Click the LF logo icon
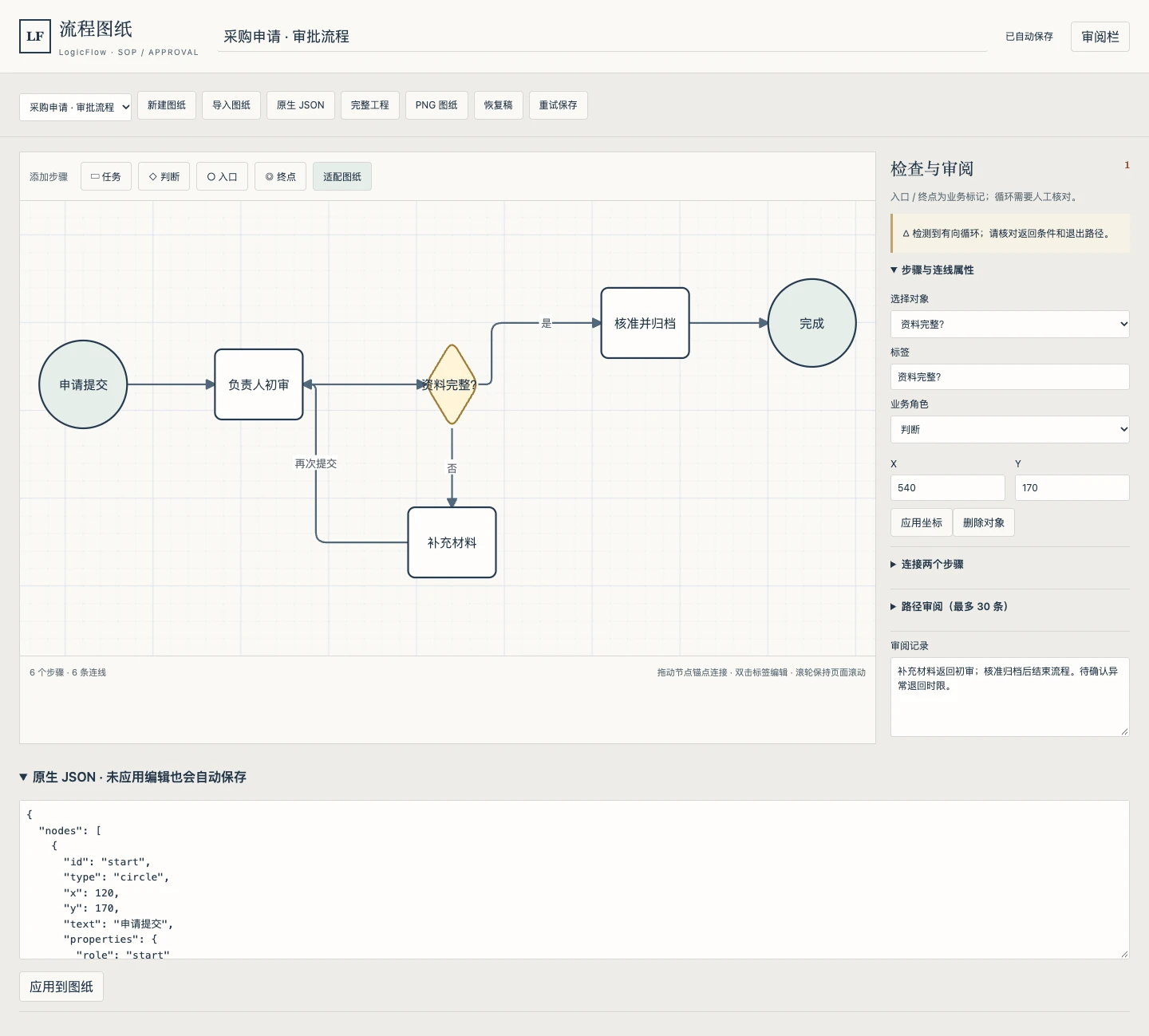The width and height of the screenshot is (1149, 1036). point(35,37)
